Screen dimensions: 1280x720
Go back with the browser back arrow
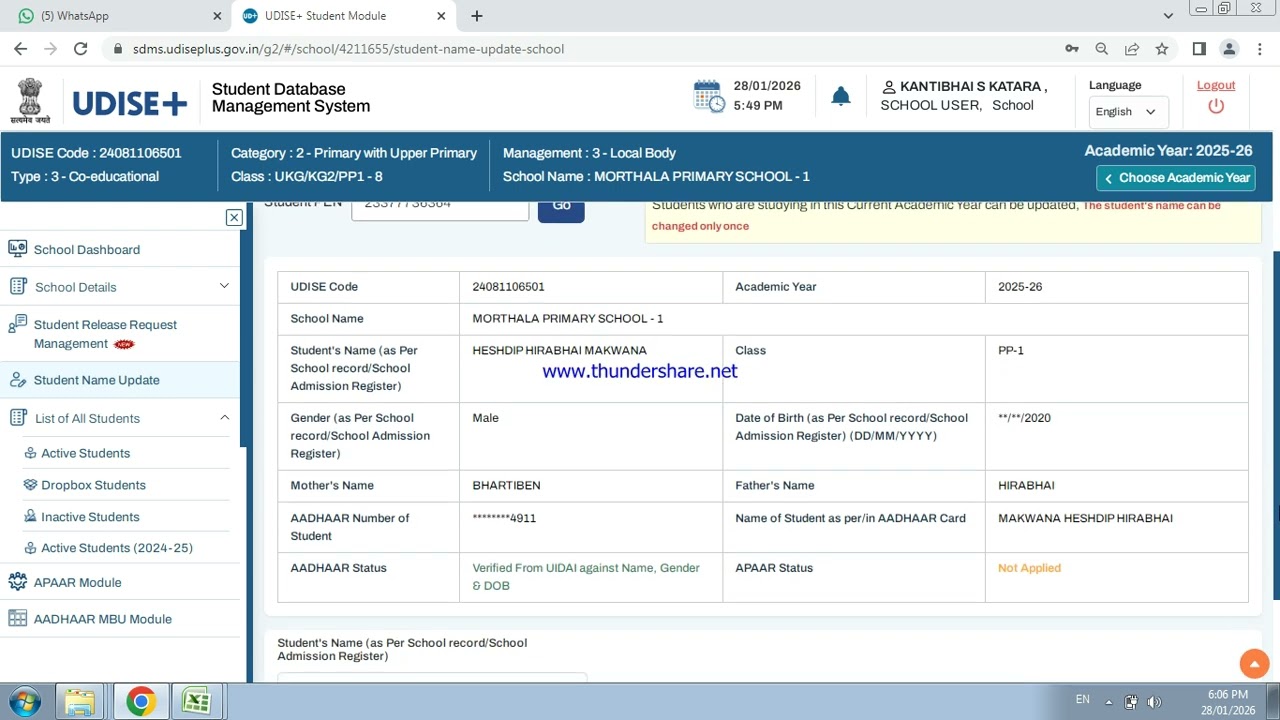point(21,48)
